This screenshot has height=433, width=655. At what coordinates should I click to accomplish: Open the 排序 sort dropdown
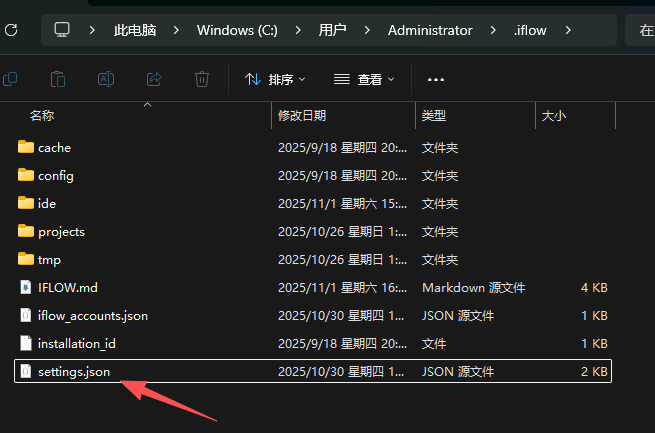point(275,79)
